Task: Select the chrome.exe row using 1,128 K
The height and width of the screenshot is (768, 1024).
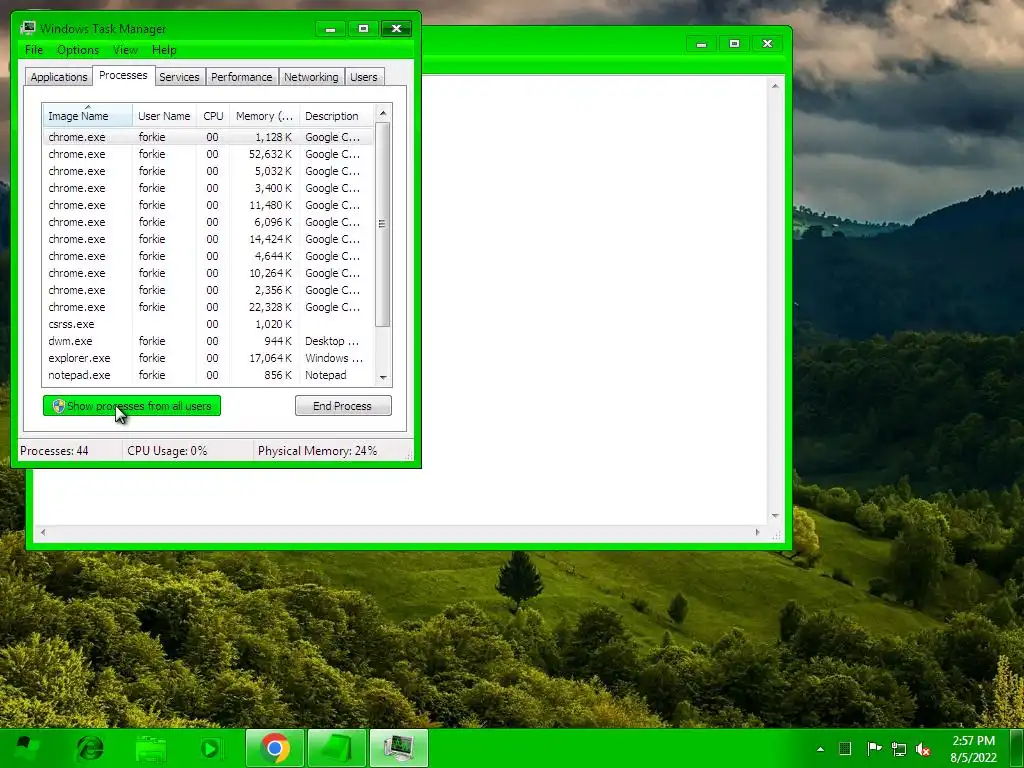Action: coord(208,137)
